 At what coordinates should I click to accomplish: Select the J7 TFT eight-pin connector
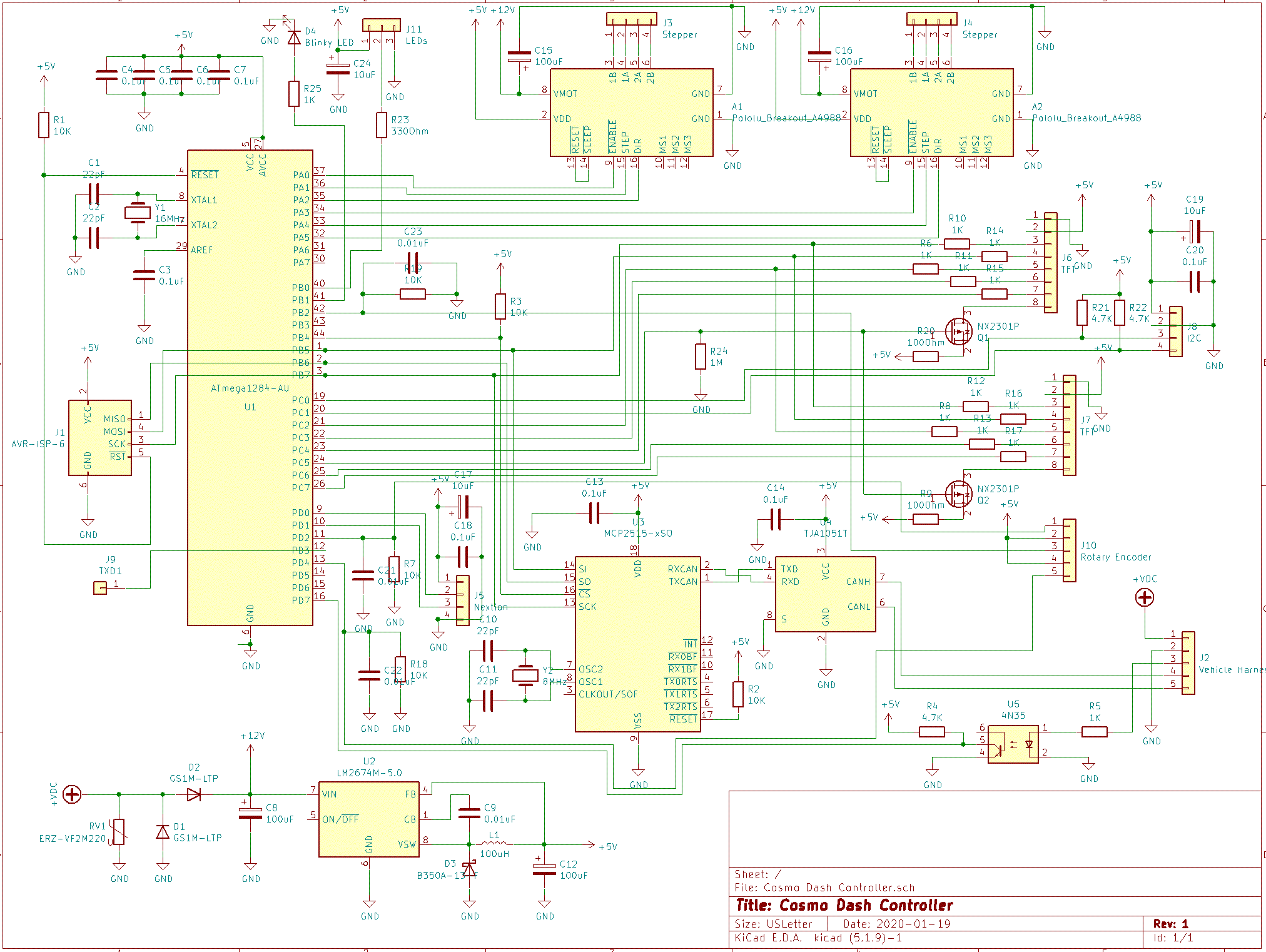pos(1070,425)
